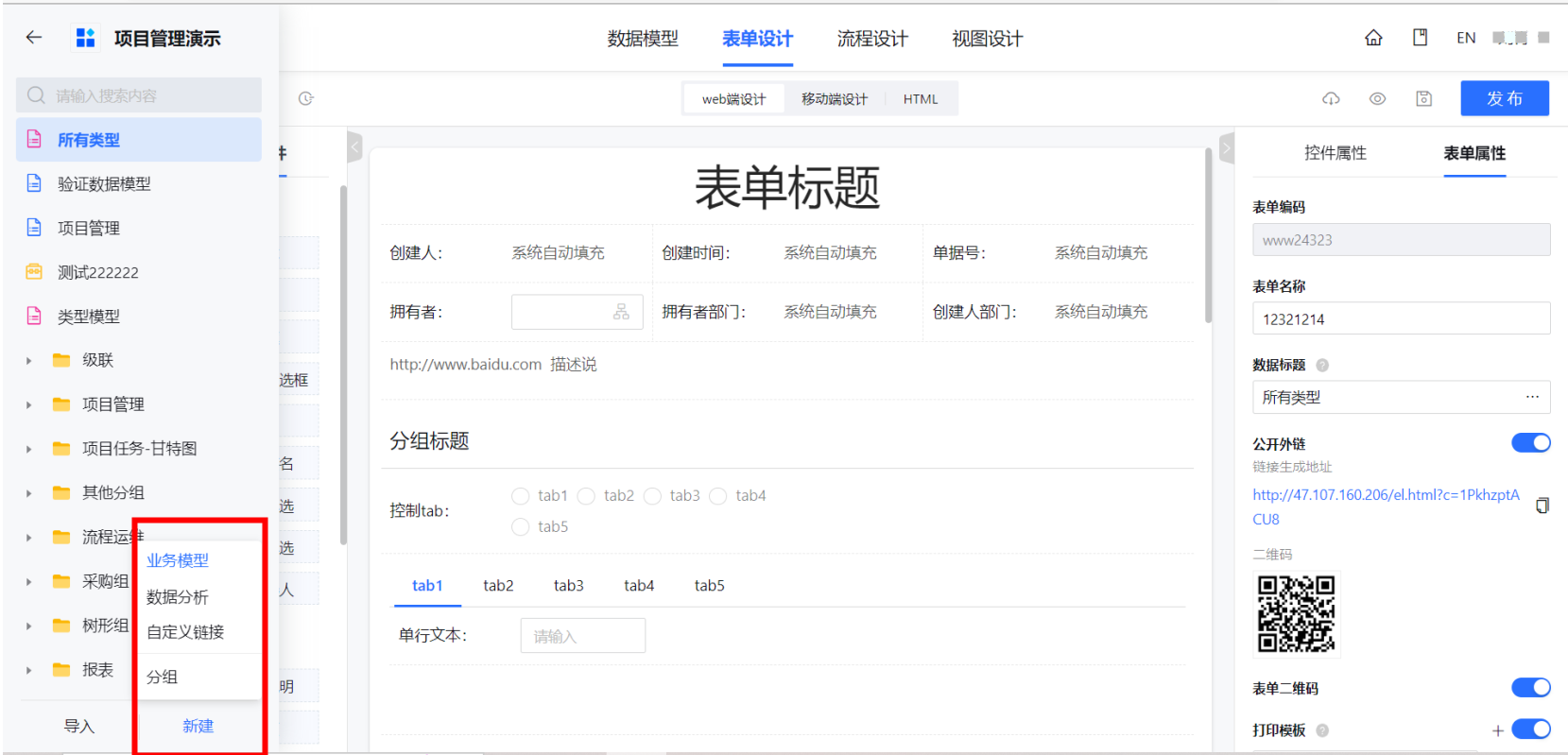Copy the public link with copy icon
1568x755 pixels.
click(1542, 506)
